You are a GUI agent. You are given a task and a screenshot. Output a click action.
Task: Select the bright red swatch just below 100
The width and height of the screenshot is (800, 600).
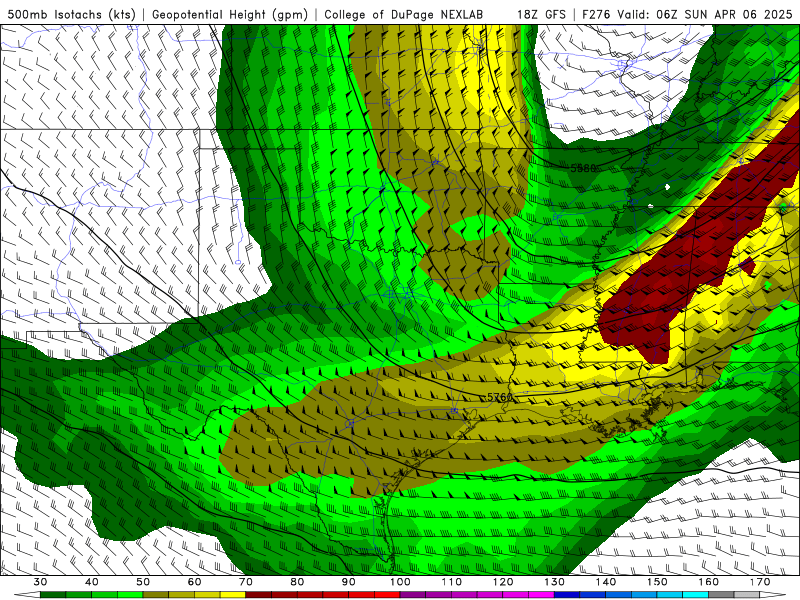coord(387,595)
